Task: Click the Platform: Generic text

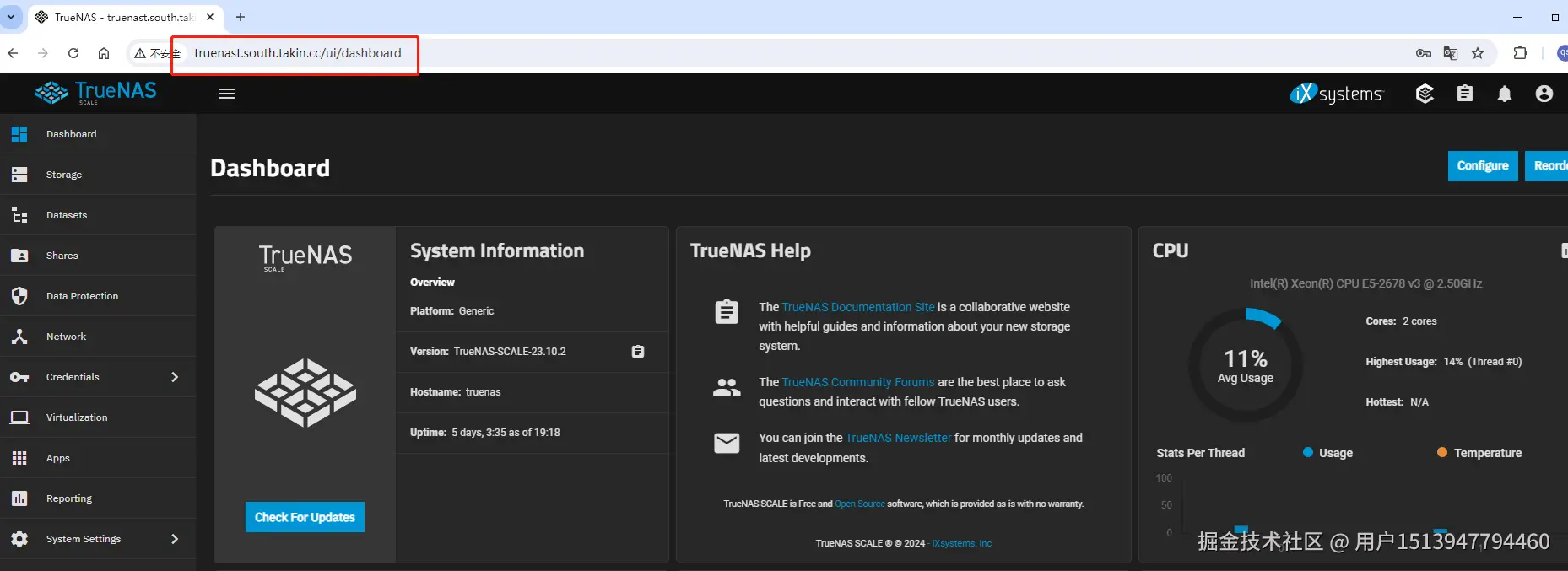Action: click(452, 311)
